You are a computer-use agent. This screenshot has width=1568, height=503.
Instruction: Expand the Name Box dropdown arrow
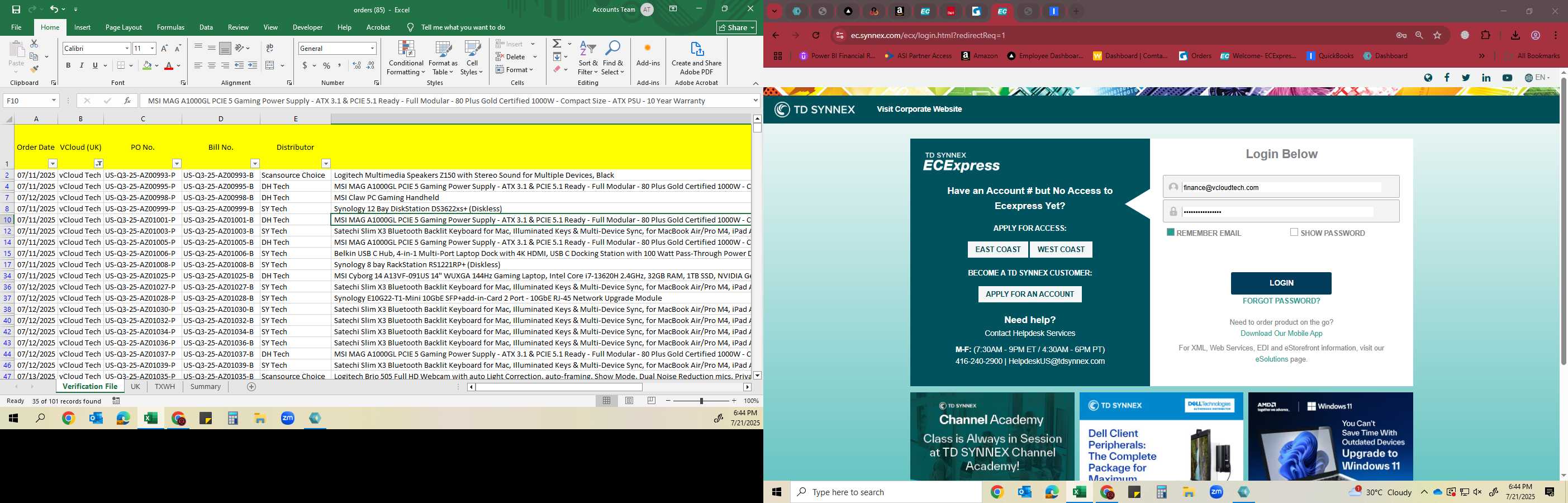(54, 101)
